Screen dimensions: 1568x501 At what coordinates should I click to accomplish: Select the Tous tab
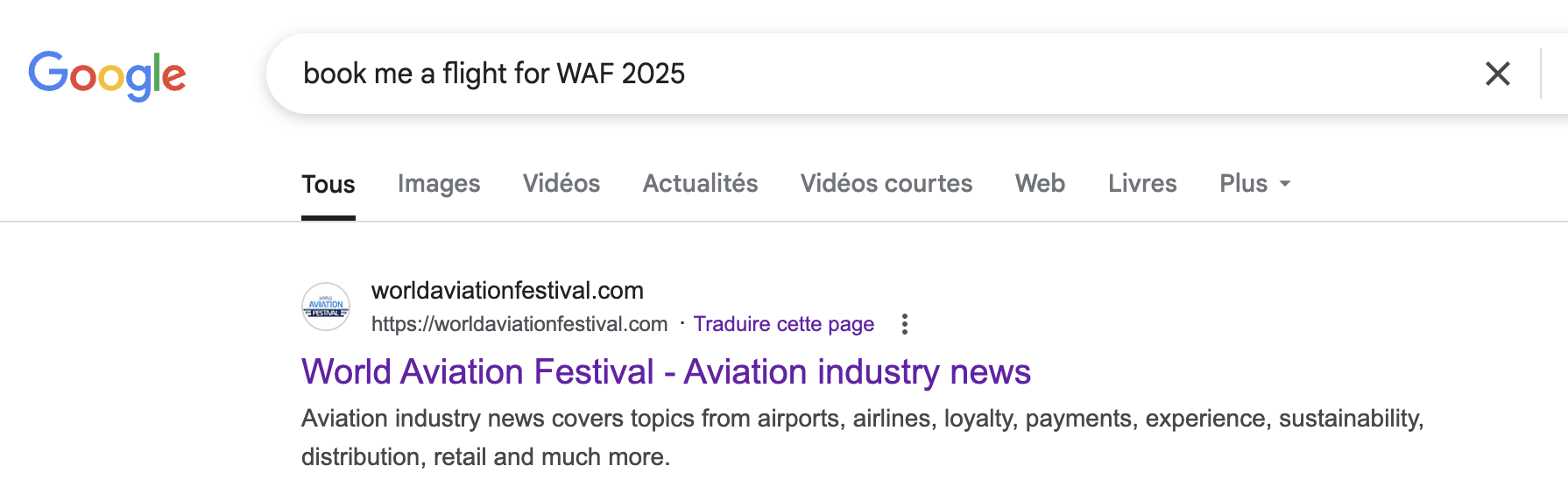[x=328, y=184]
